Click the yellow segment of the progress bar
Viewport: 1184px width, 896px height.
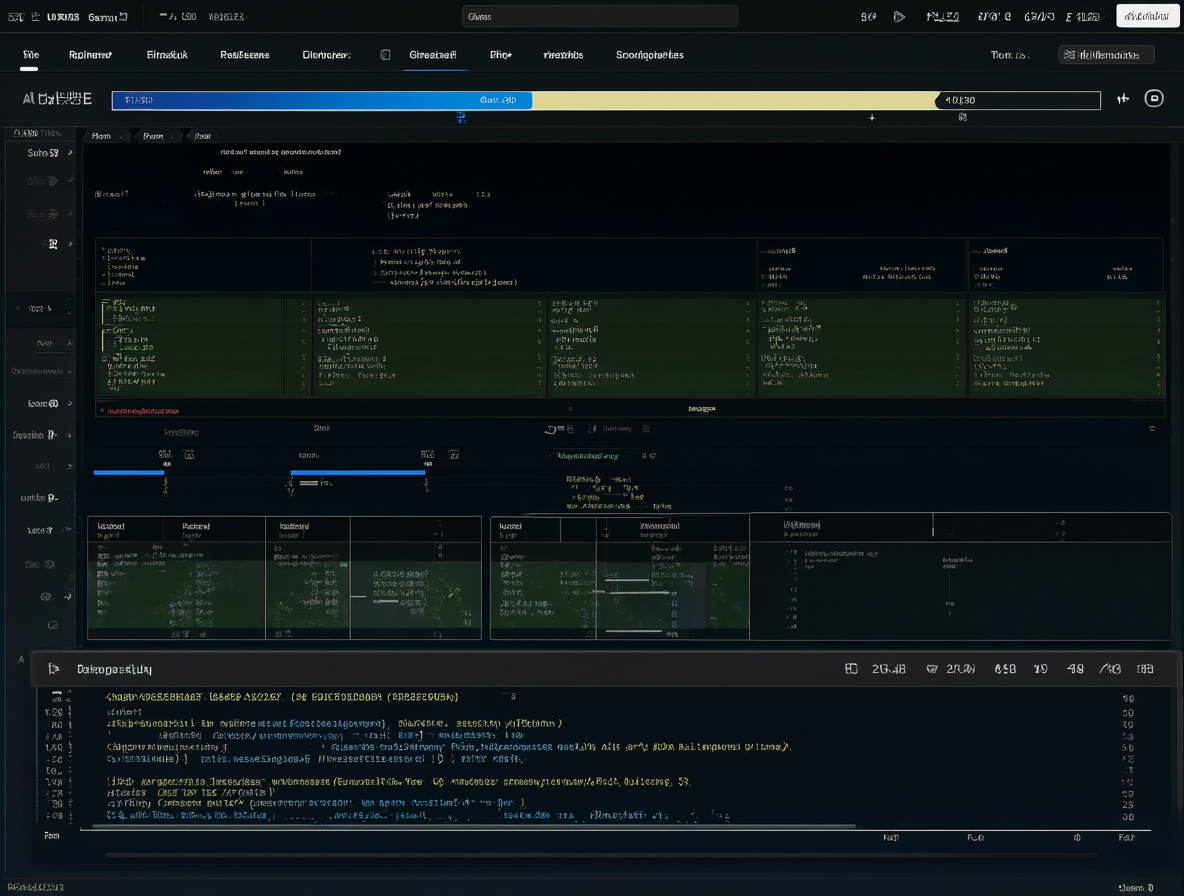point(735,100)
